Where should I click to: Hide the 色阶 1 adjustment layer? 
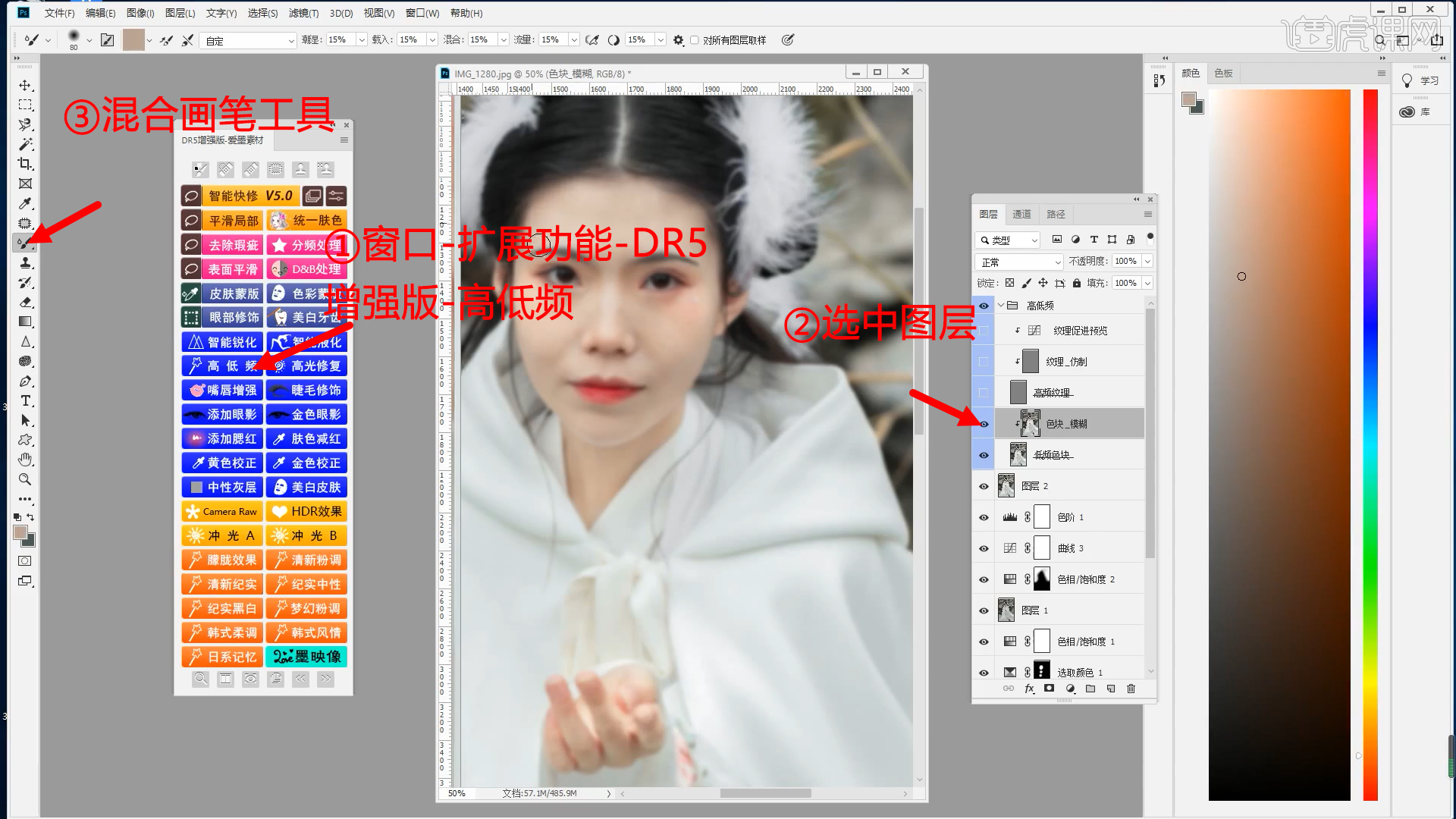[984, 517]
